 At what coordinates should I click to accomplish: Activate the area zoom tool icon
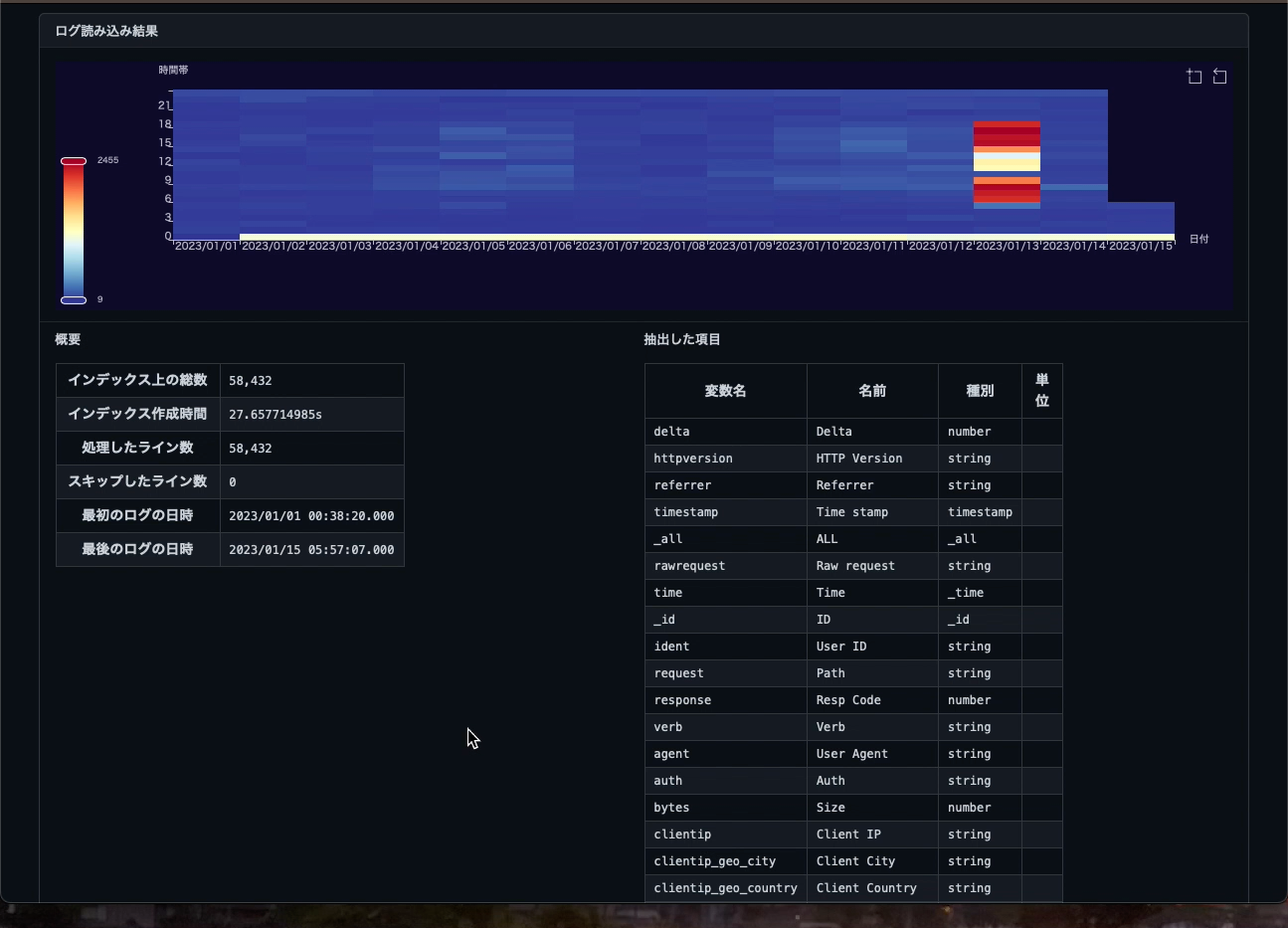click(1194, 77)
